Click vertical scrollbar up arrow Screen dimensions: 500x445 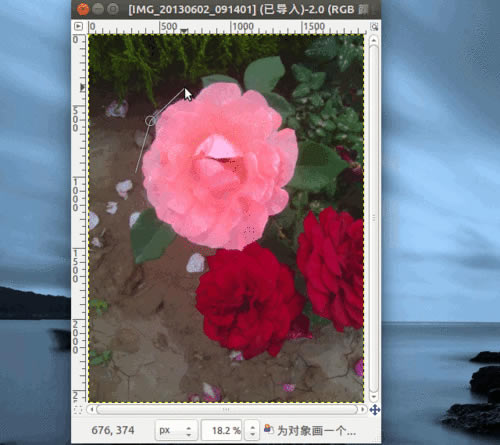374,40
